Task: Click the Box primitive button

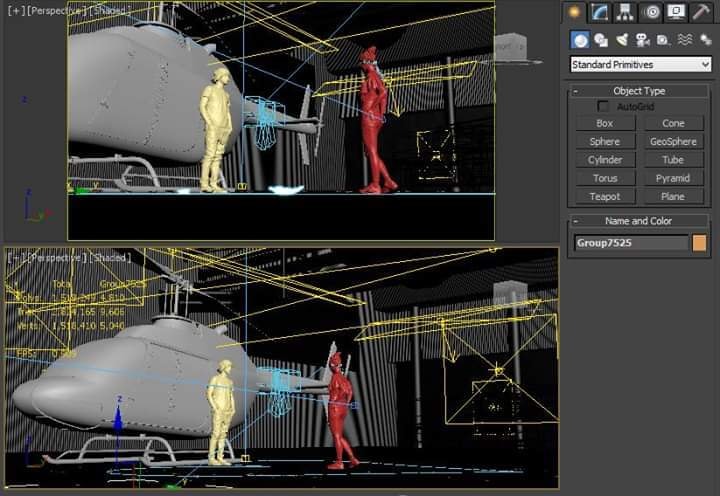Action: (x=605, y=123)
